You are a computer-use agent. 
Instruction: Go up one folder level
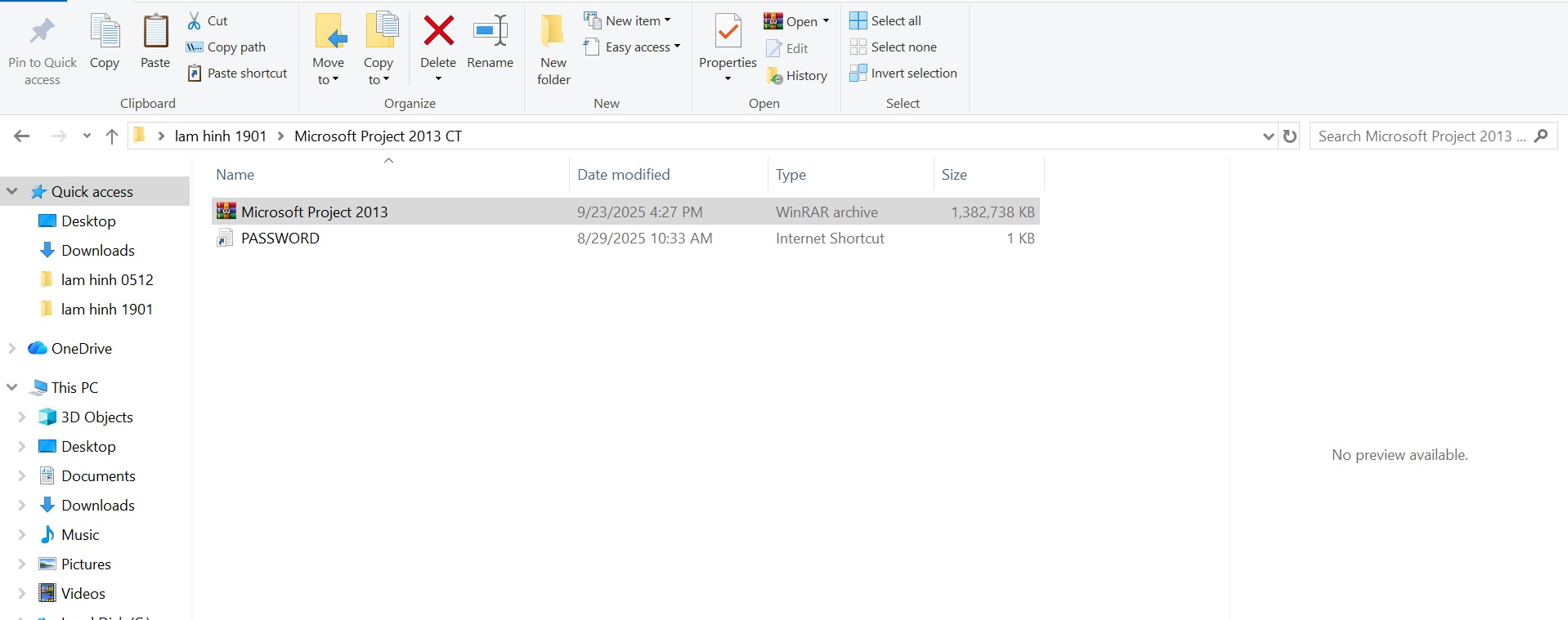(x=112, y=136)
